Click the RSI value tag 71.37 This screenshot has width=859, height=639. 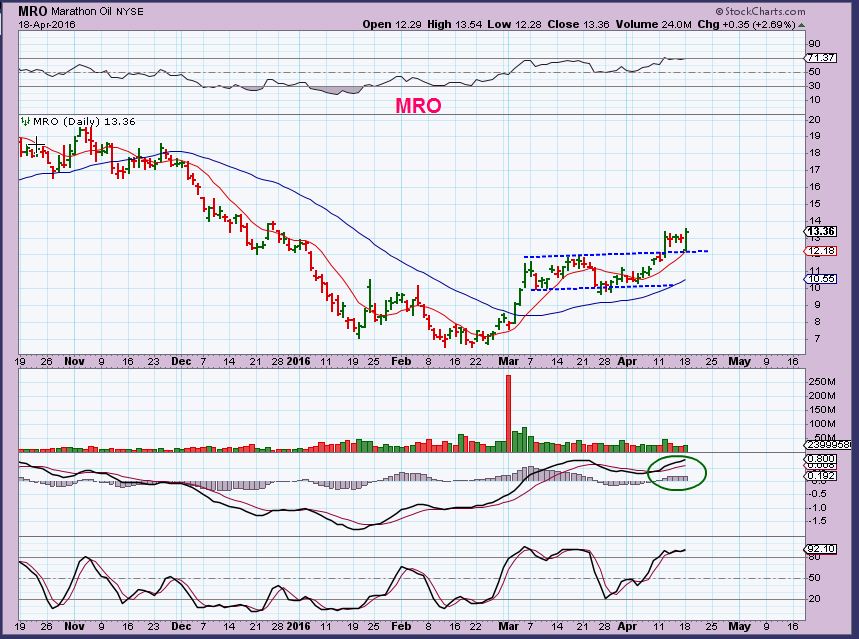(821, 58)
